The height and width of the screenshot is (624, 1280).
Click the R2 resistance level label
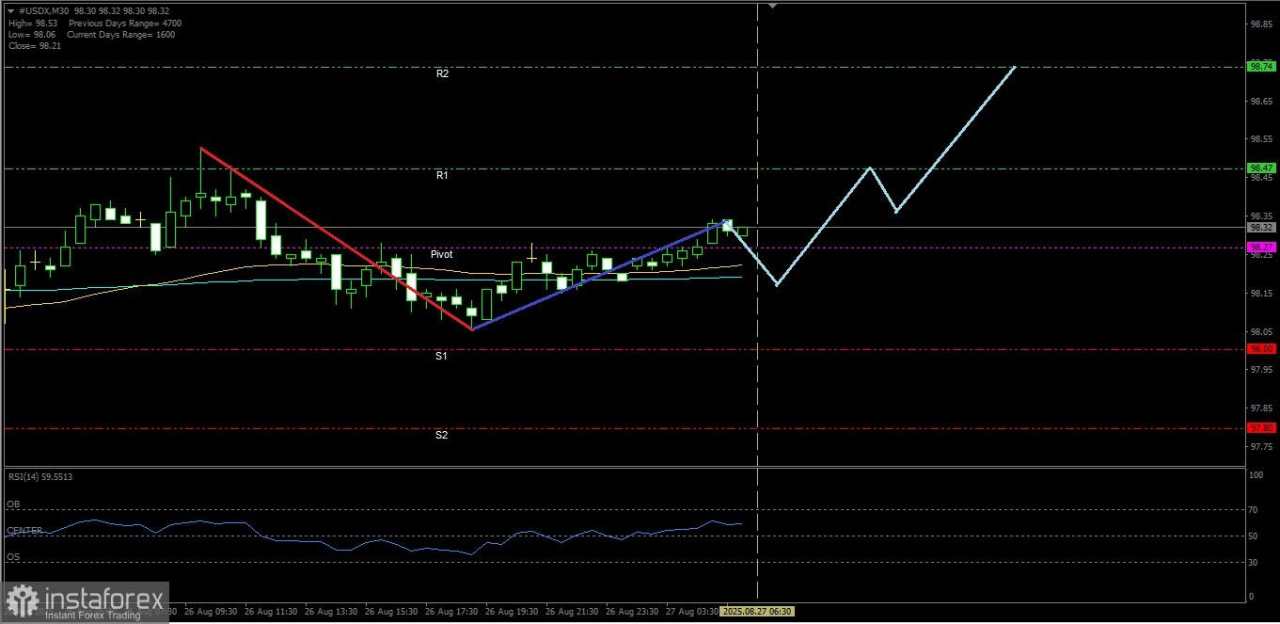(x=442, y=74)
